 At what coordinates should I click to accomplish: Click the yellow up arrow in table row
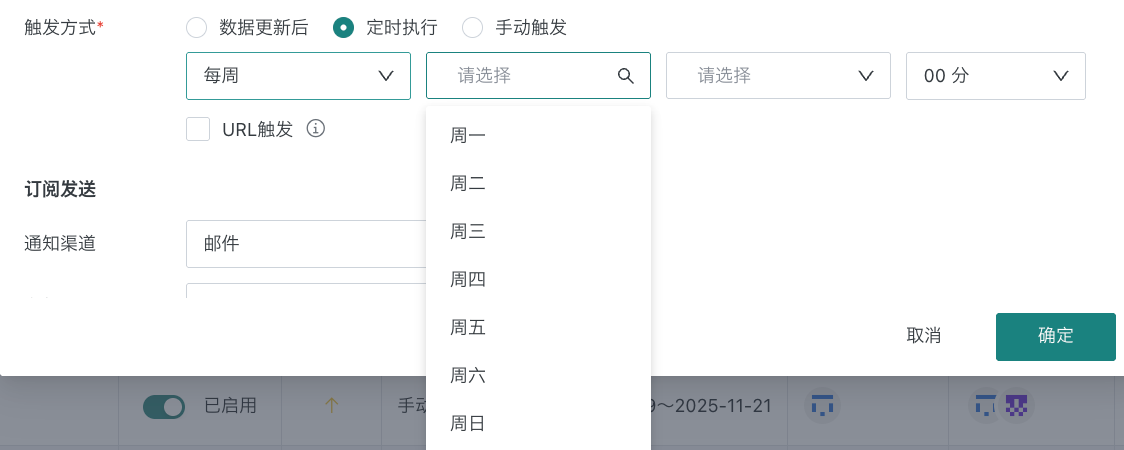click(331, 406)
